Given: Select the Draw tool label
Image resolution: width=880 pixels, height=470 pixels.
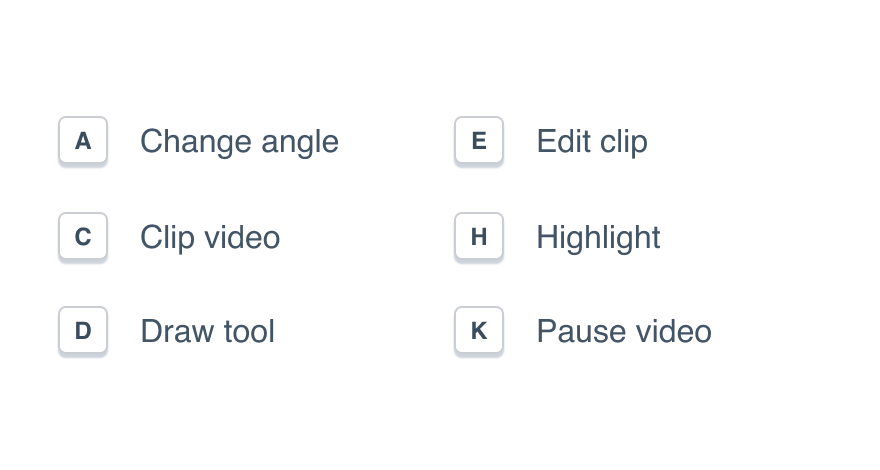Looking at the screenshot, I should (207, 331).
